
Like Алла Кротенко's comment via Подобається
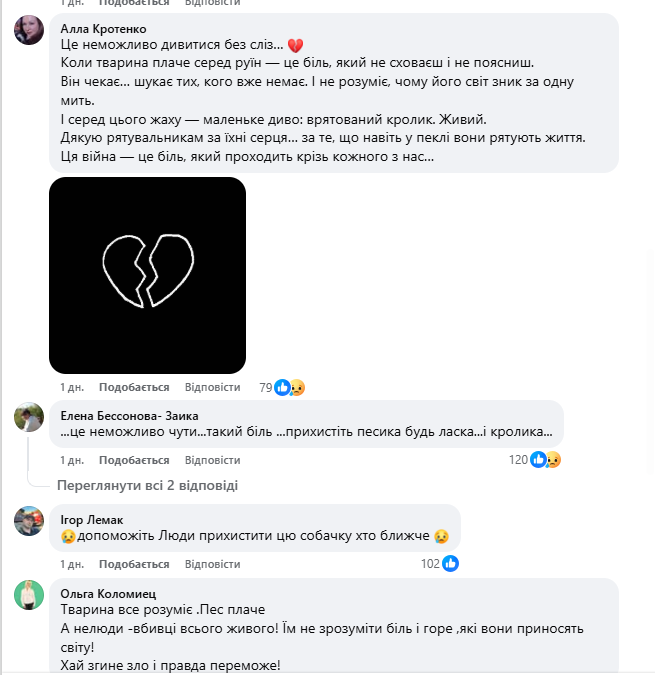tap(134, 387)
